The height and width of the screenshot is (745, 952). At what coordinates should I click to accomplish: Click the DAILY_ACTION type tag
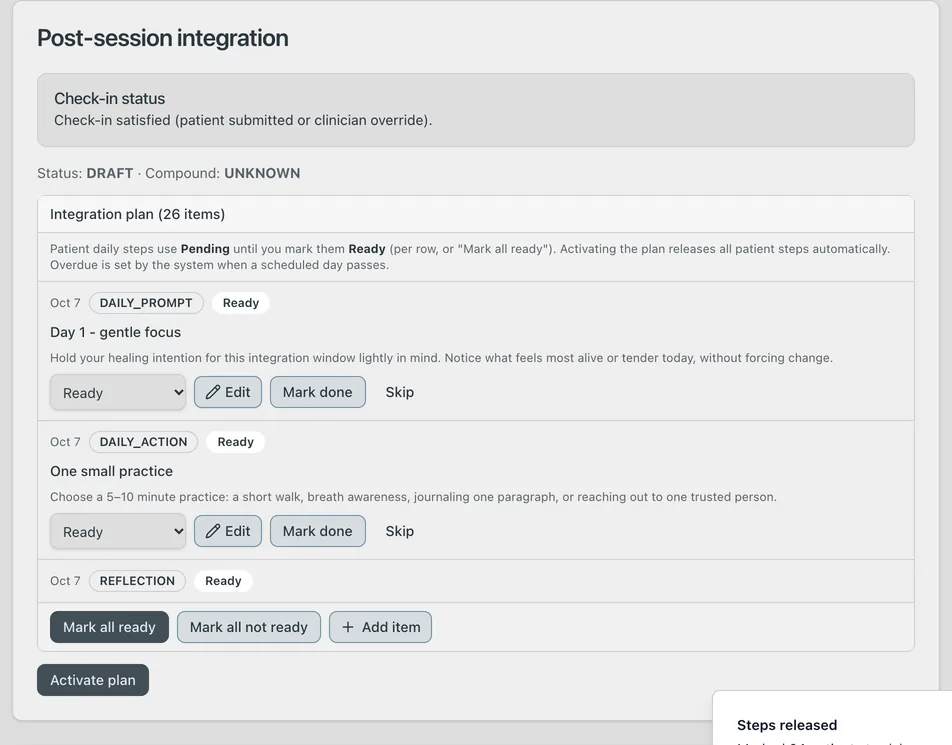click(143, 442)
